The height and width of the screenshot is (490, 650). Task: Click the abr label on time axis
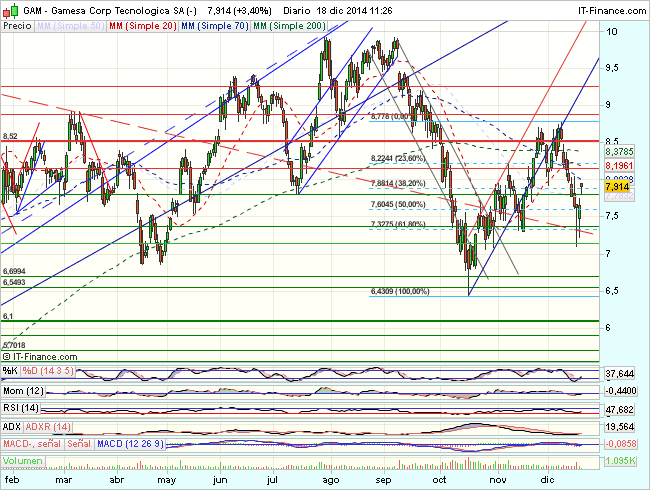pyautogui.click(x=116, y=480)
